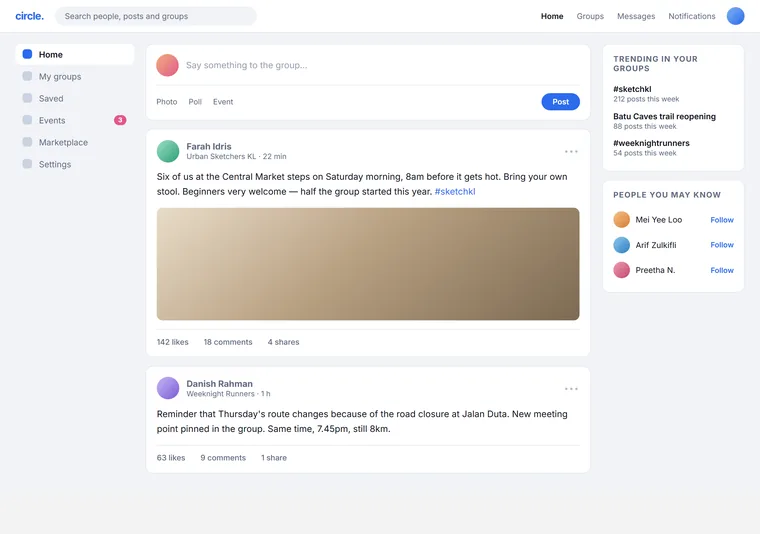
Task: Open the image in Farah Idris's post
Action: [x=368, y=264]
